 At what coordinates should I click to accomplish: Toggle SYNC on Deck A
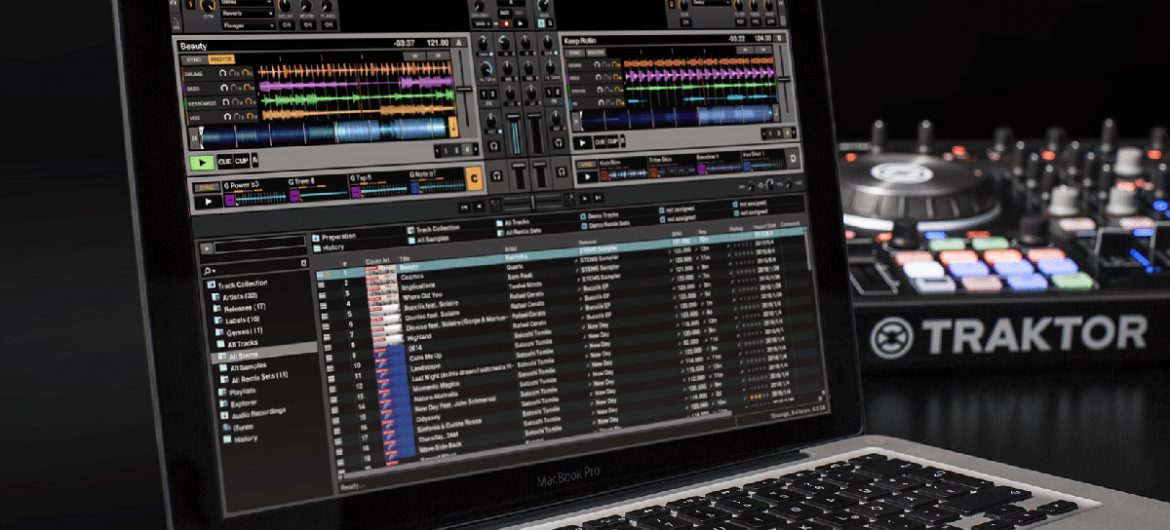[x=195, y=60]
